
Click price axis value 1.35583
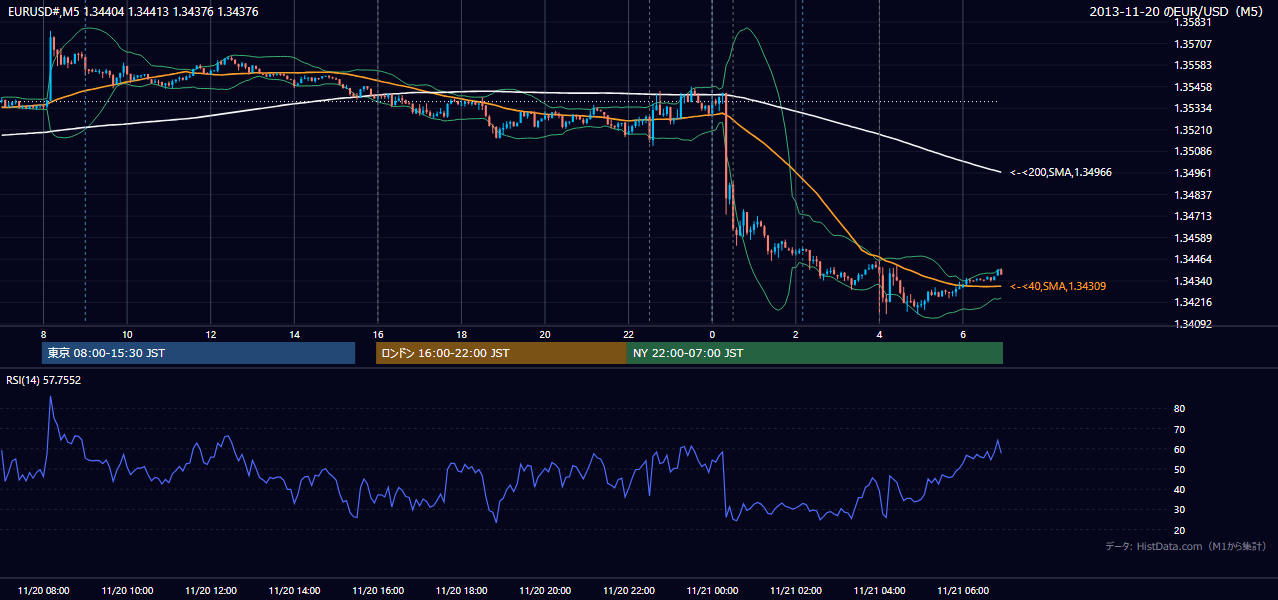click(1192, 65)
